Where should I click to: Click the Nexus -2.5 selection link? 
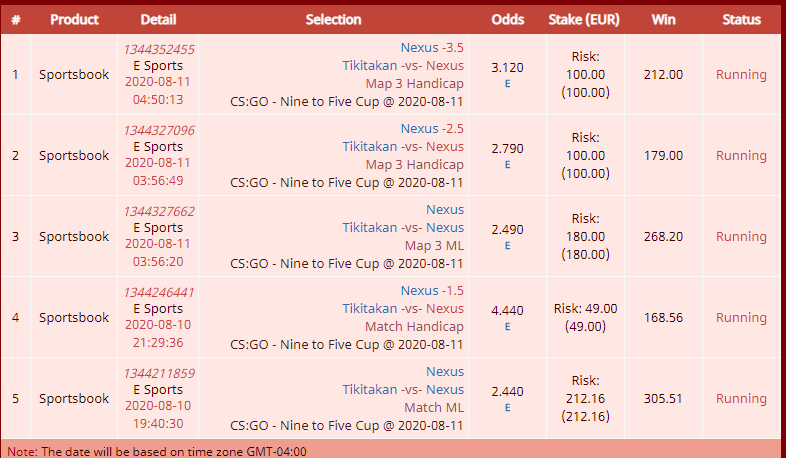pos(432,129)
